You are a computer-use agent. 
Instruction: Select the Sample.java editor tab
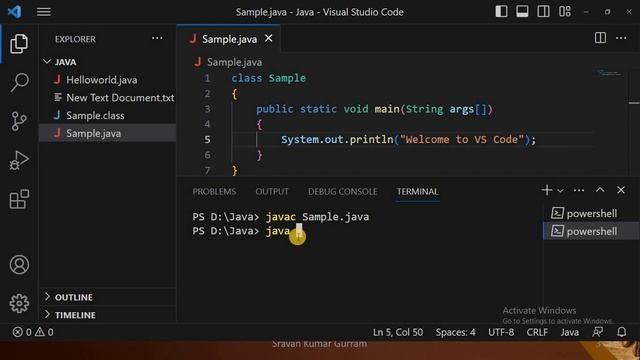point(229,39)
